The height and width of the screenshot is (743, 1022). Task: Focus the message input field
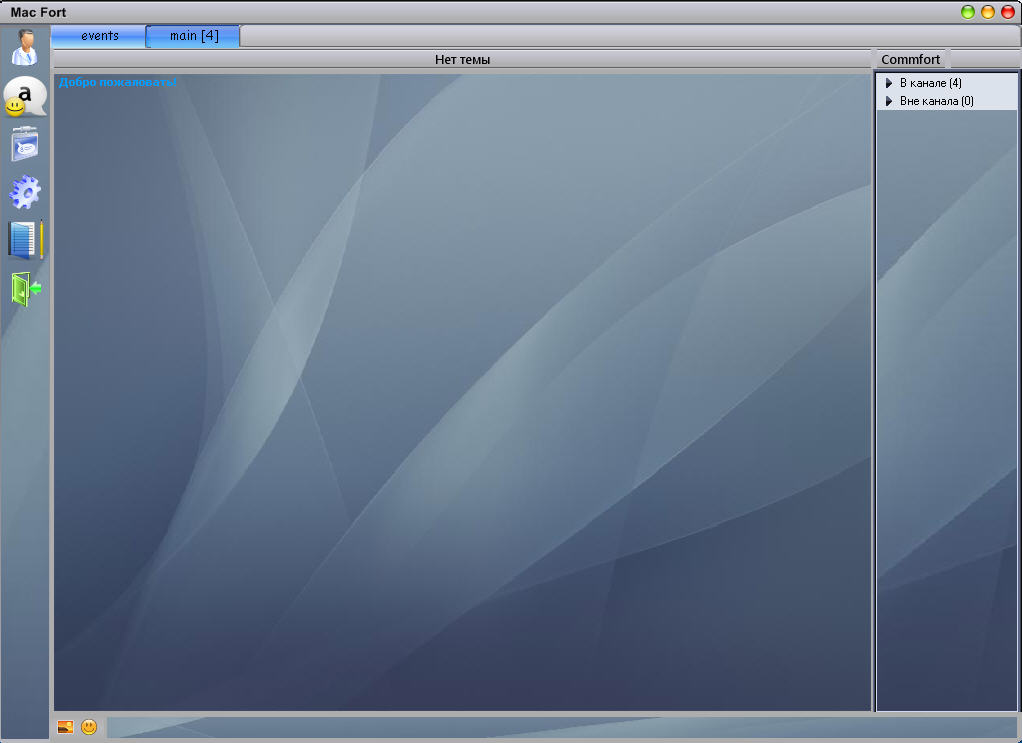561,727
